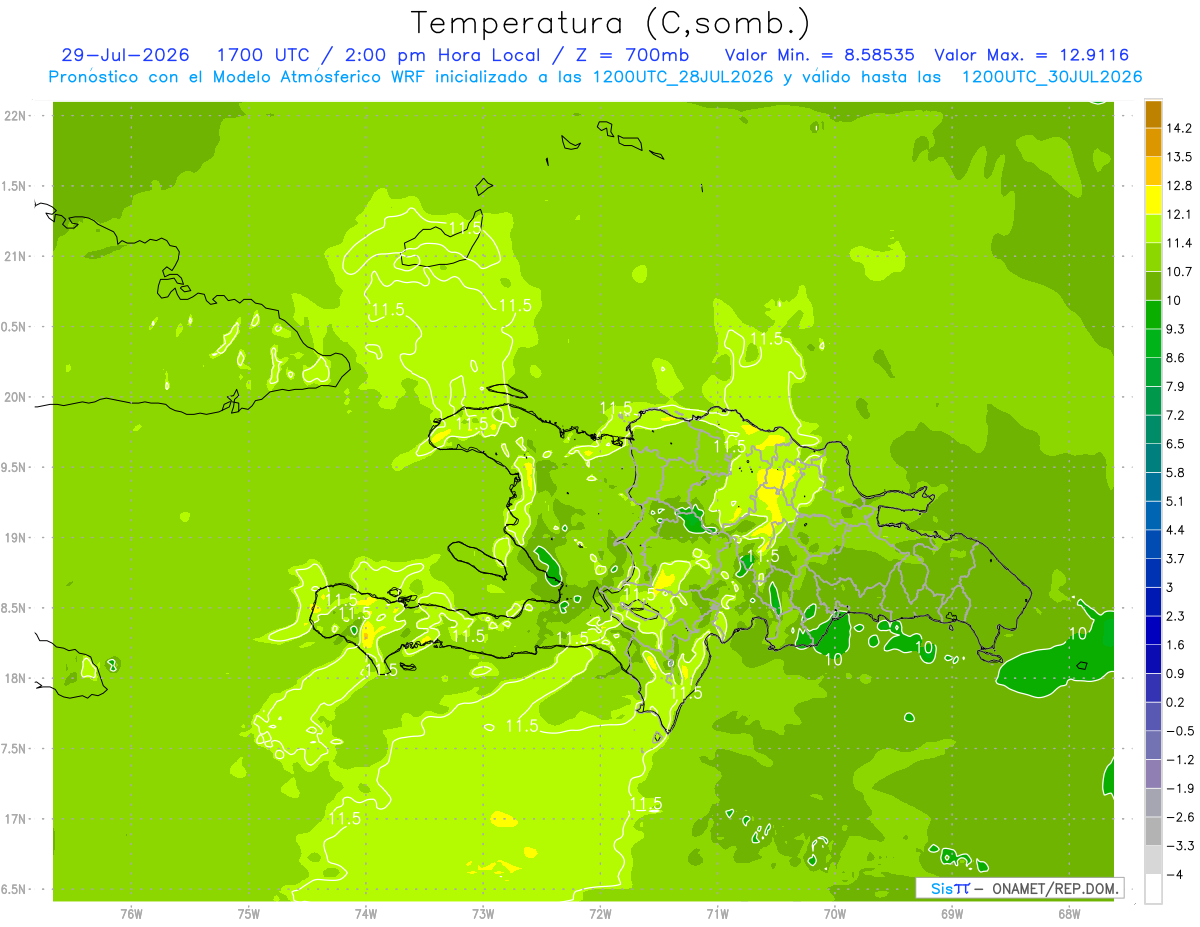Click the "1.6" color scale value
The width and height of the screenshot is (1200, 927).
tap(1177, 645)
